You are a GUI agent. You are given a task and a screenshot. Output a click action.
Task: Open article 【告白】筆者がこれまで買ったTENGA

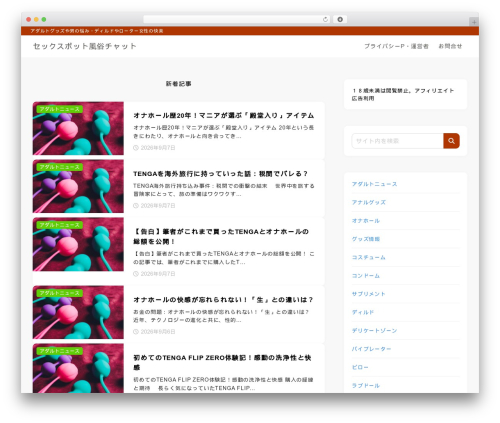pos(221,236)
